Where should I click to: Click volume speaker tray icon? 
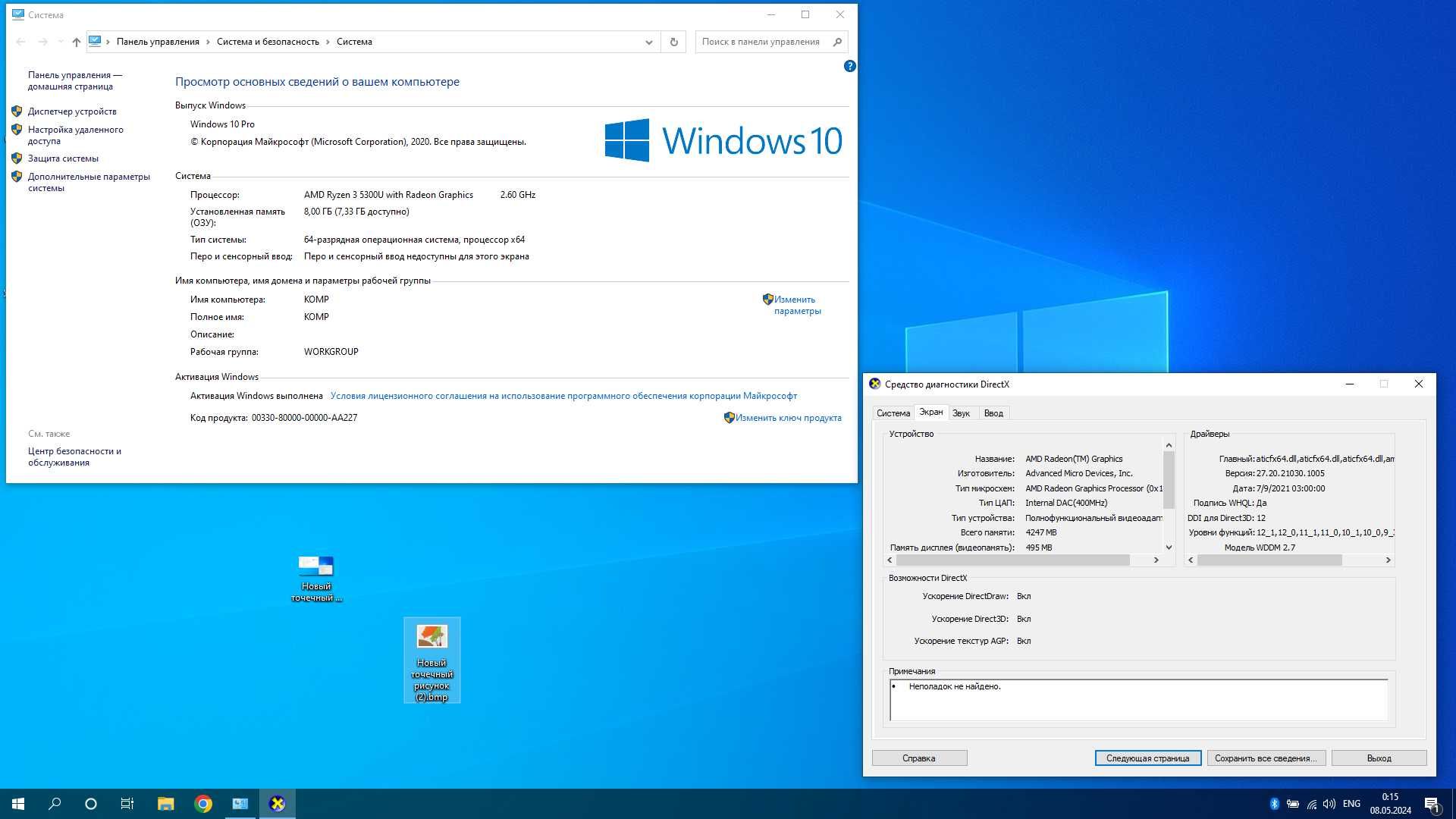pos(1329,804)
